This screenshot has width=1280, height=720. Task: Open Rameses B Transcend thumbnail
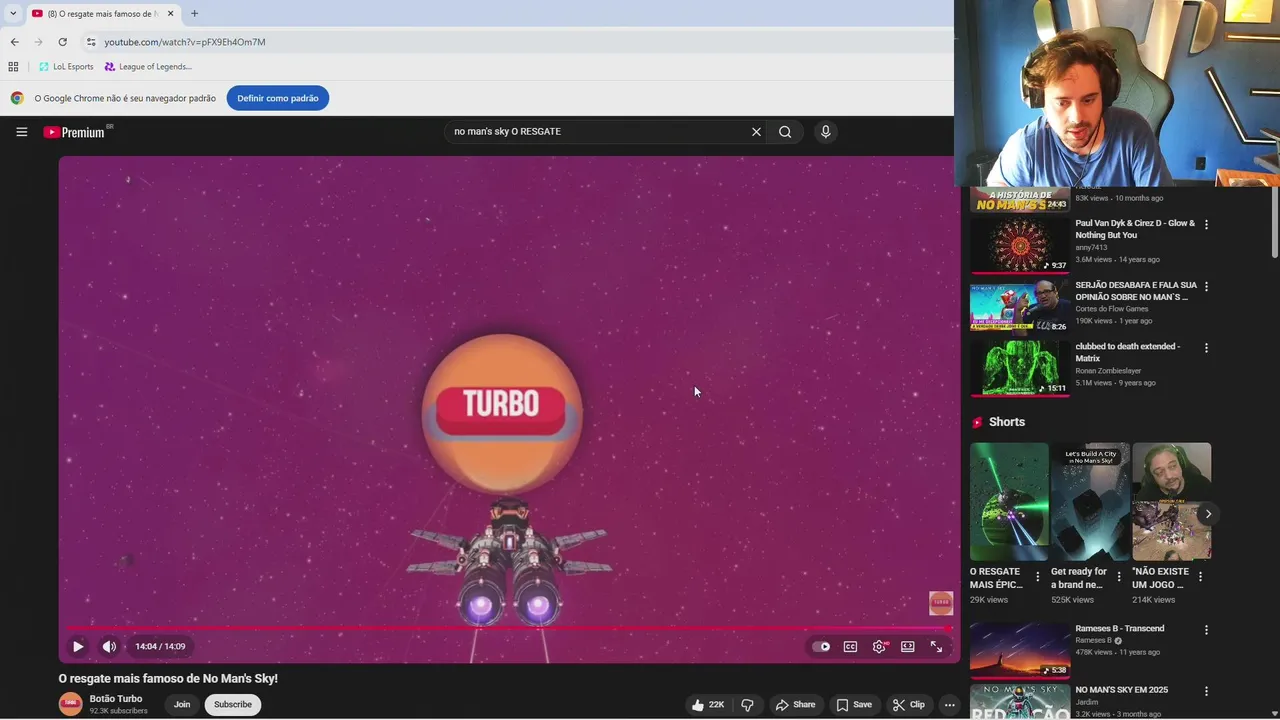coord(1020,650)
